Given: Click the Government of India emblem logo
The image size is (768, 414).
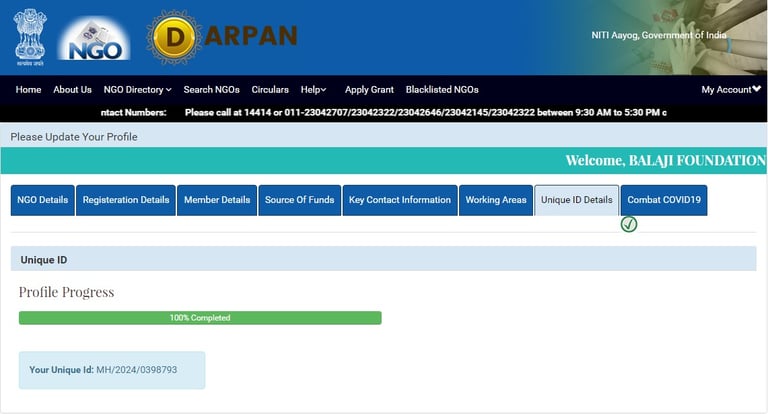Looking at the screenshot, I should click(x=30, y=38).
